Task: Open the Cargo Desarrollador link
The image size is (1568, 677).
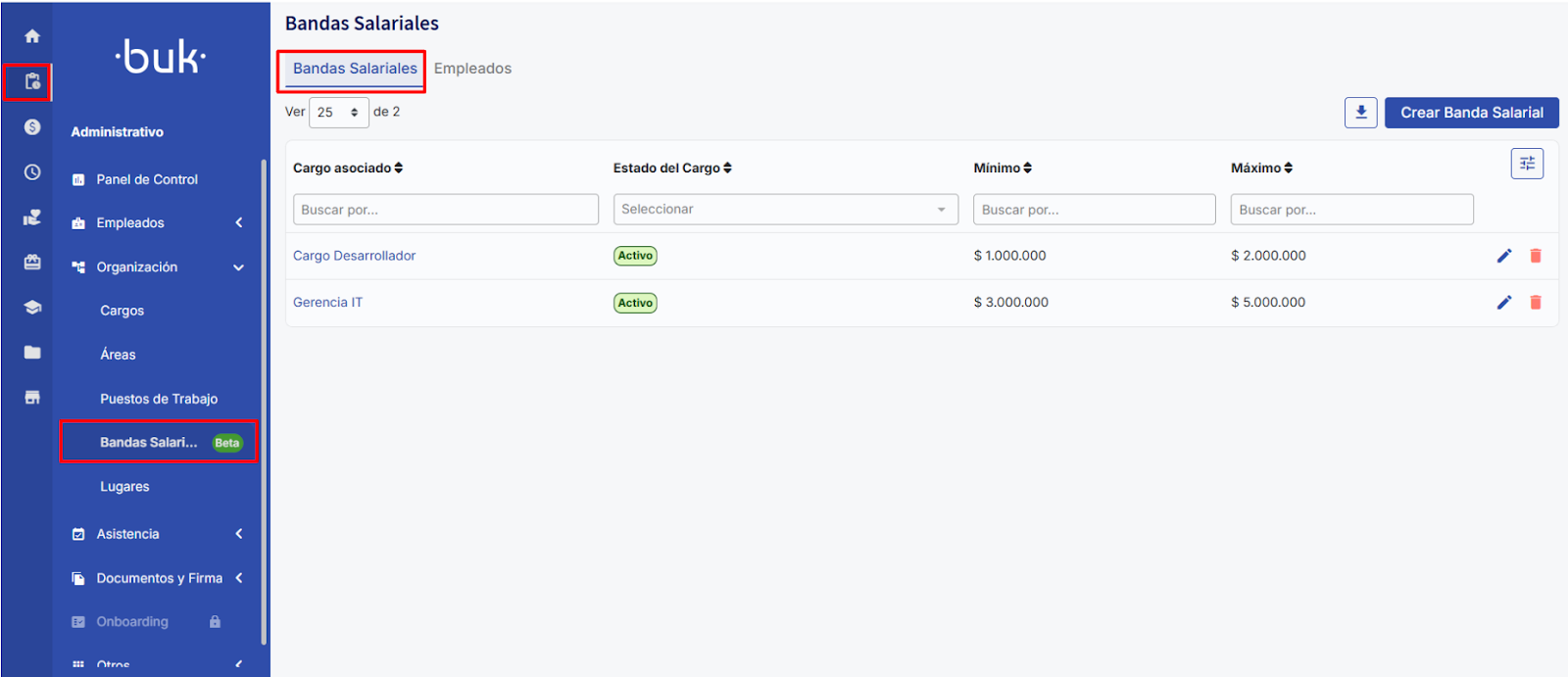Action: pos(354,256)
